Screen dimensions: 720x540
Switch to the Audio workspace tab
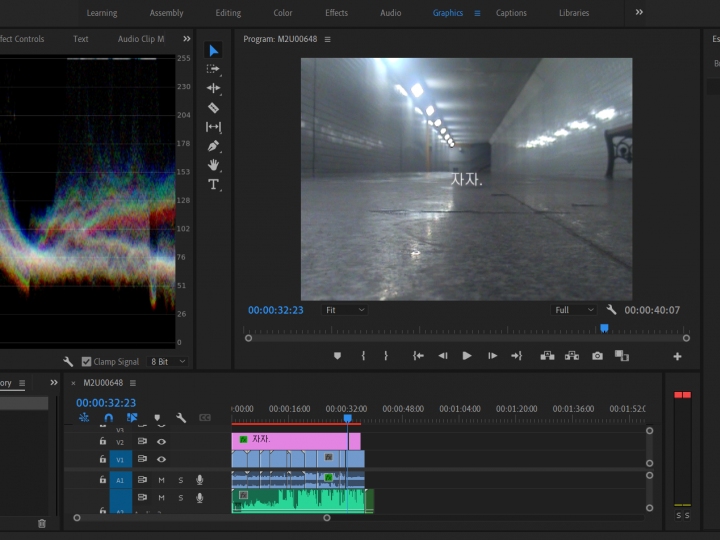[x=391, y=13]
